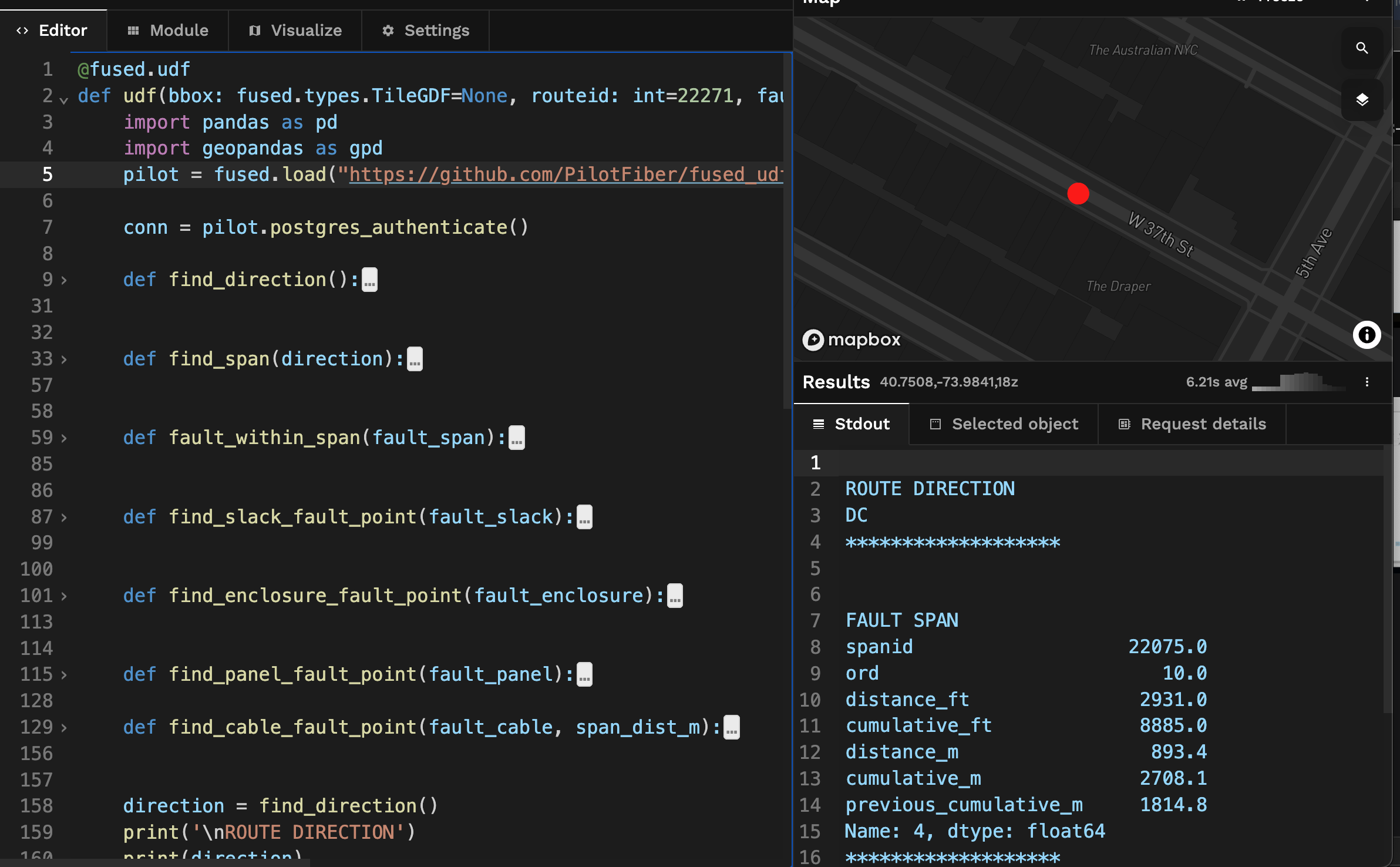Unfold the find_slack_fault_point chevron
The image size is (1400, 867).
click(64, 517)
